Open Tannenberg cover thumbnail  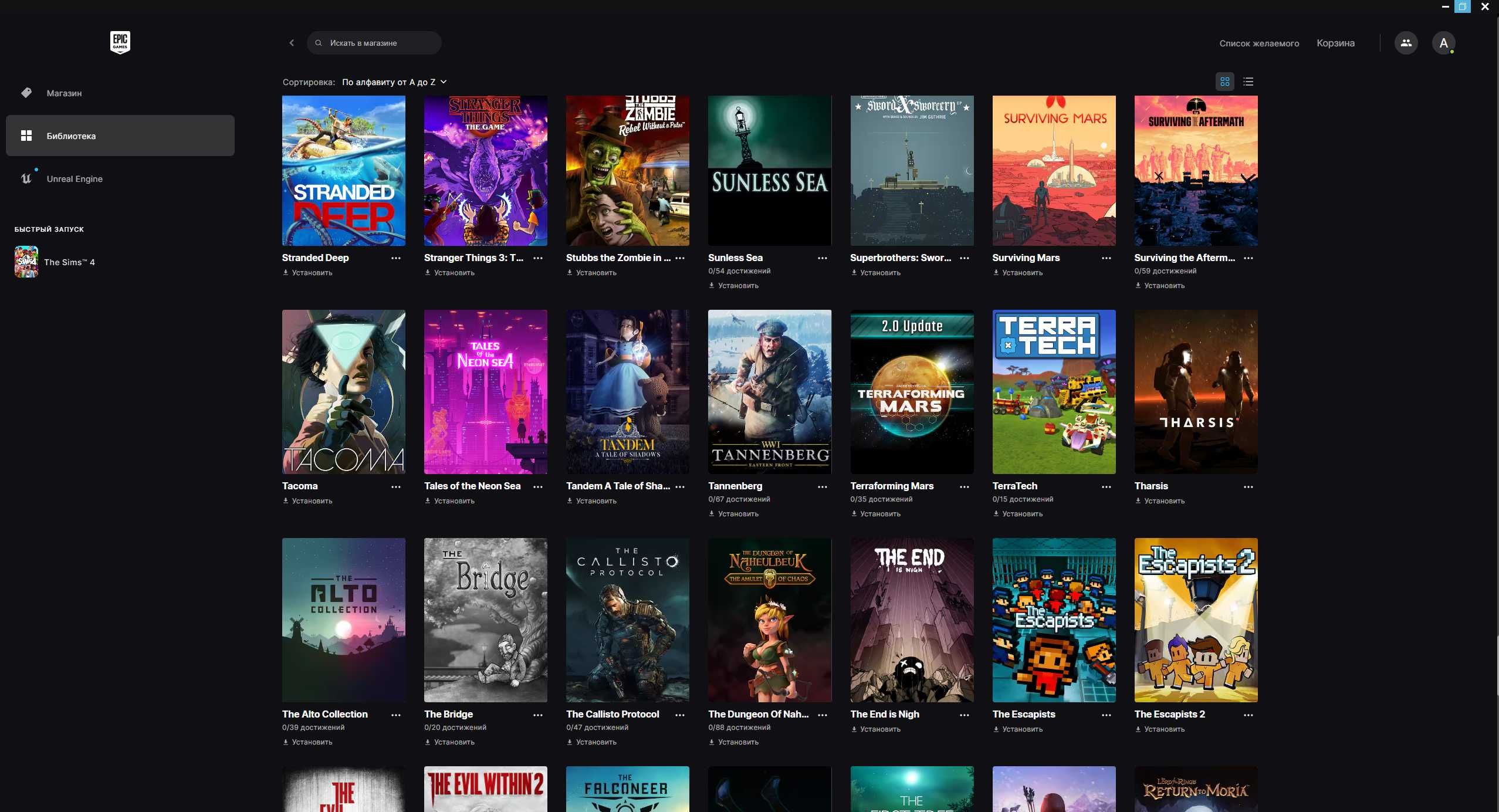[x=770, y=392]
